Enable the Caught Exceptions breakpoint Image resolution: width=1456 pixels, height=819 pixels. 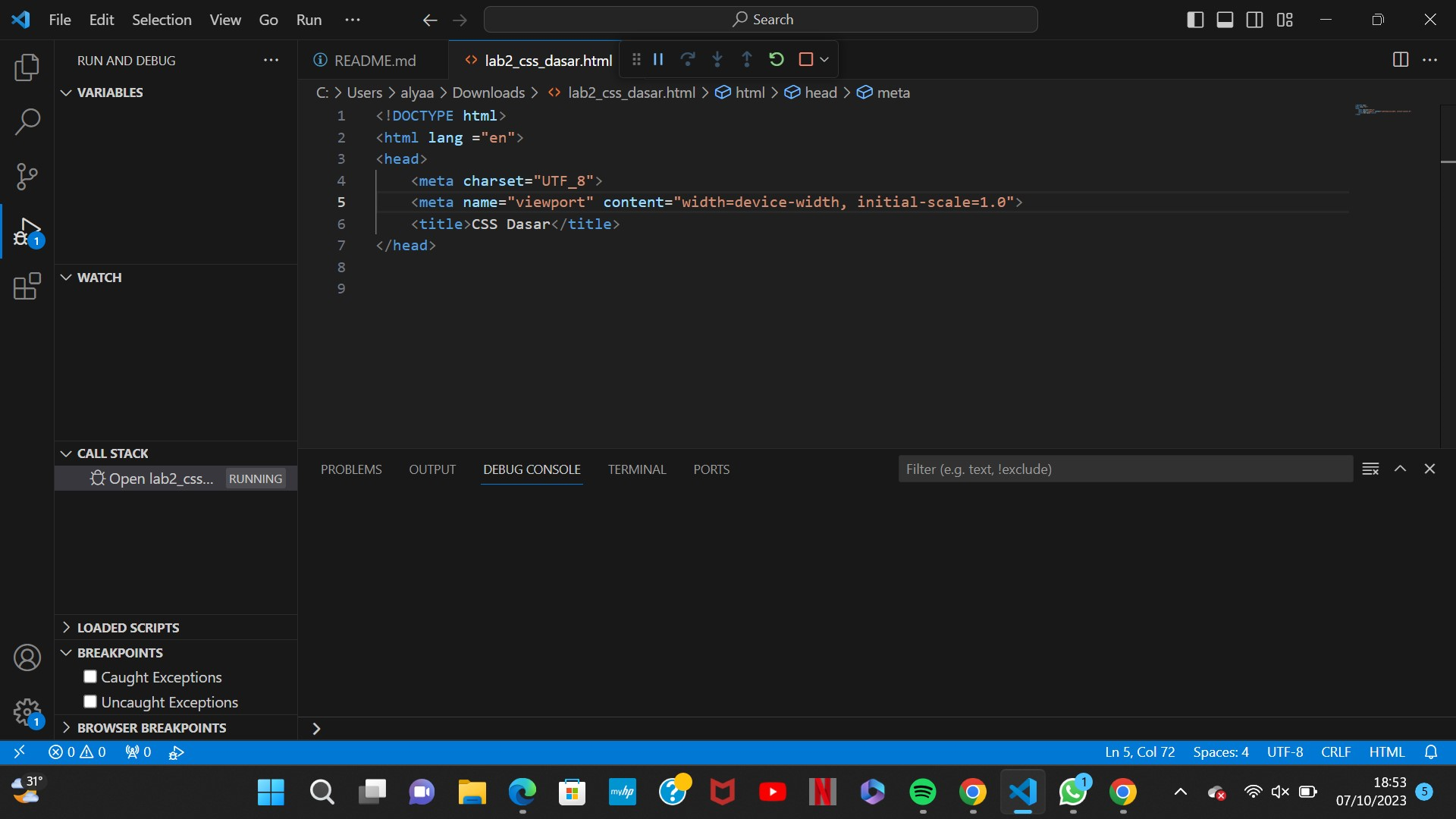(x=89, y=676)
